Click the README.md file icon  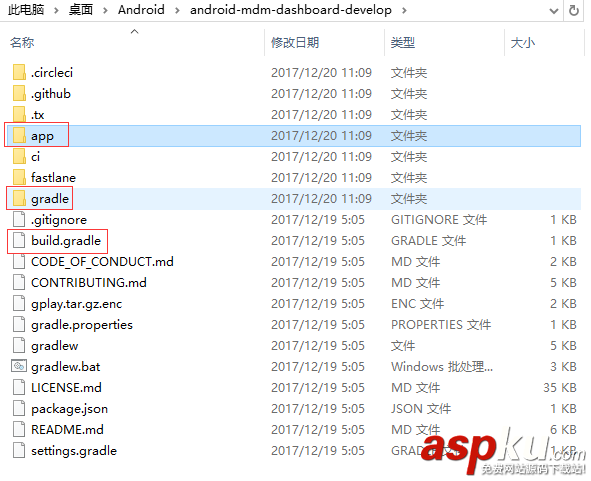click(19, 430)
